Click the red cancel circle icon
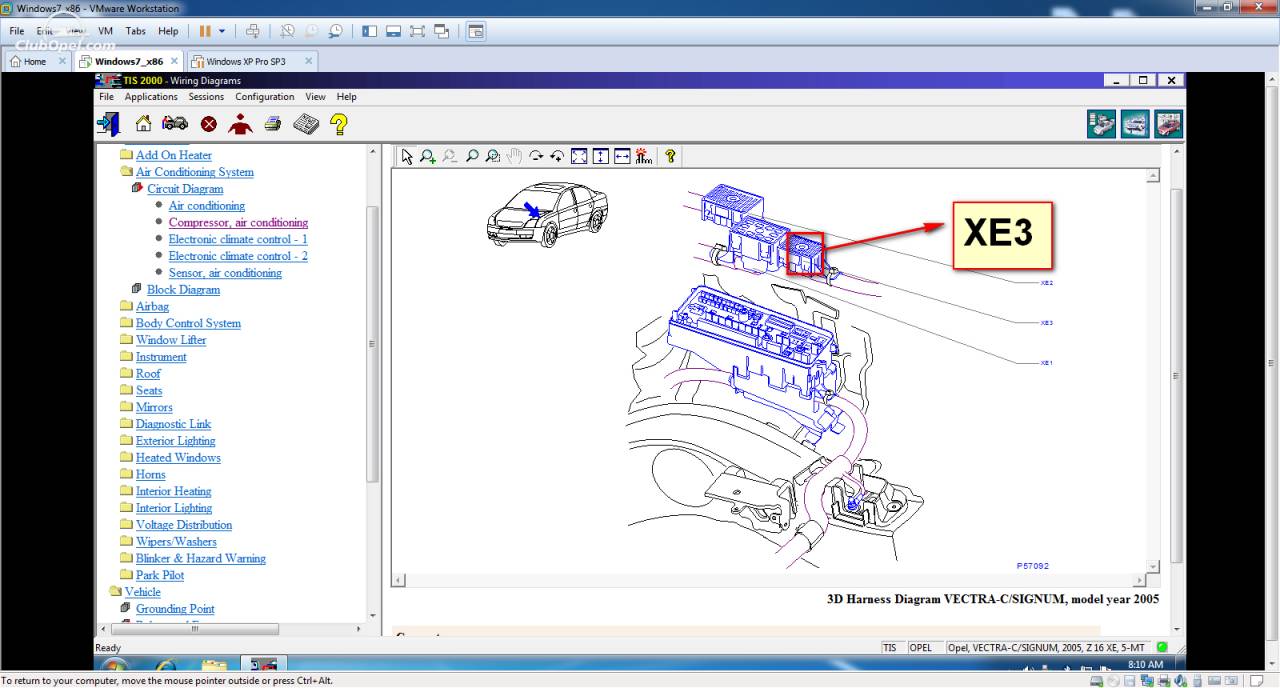 [x=208, y=124]
